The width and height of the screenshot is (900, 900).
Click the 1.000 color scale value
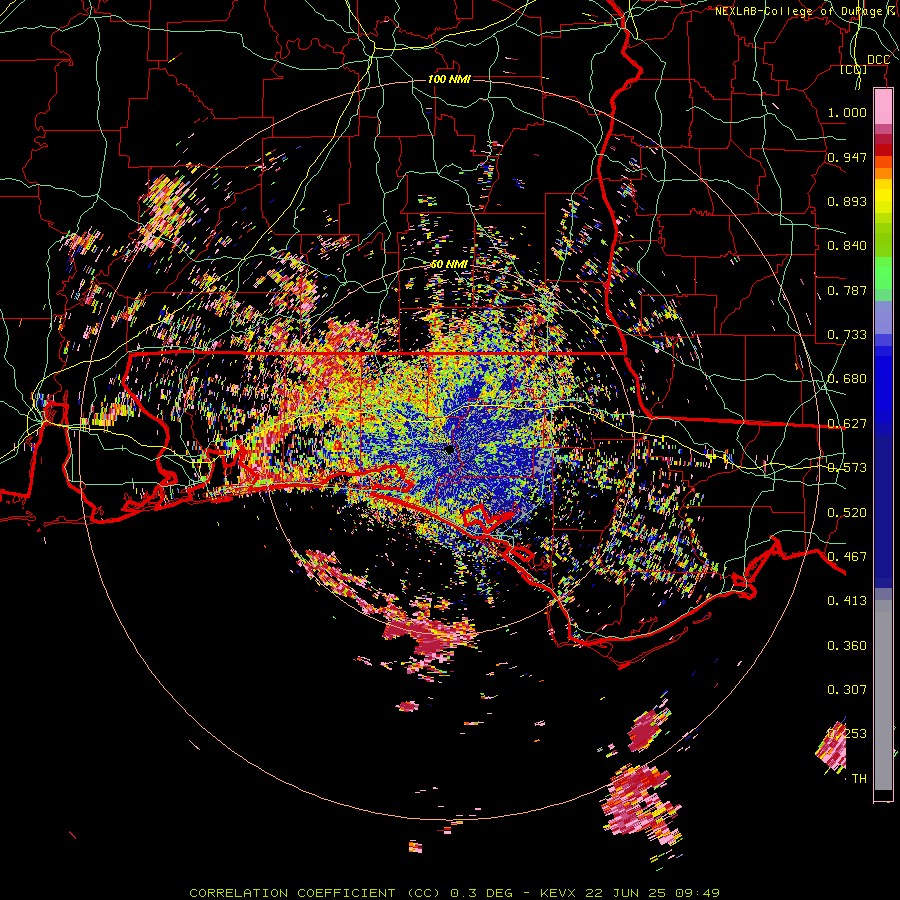847,112
